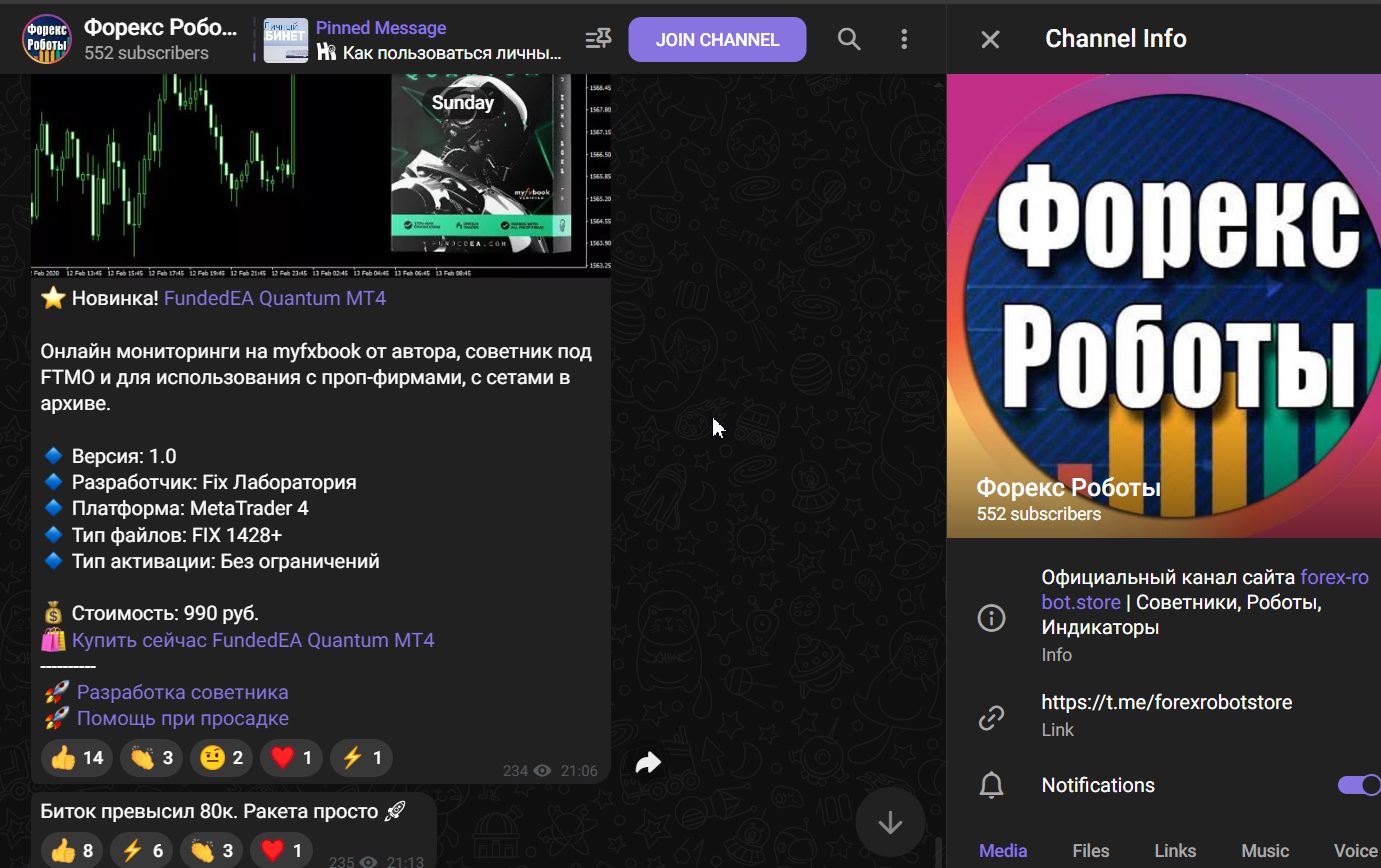
Task: Switch to the Media tab
Action: pos(1003,850)
